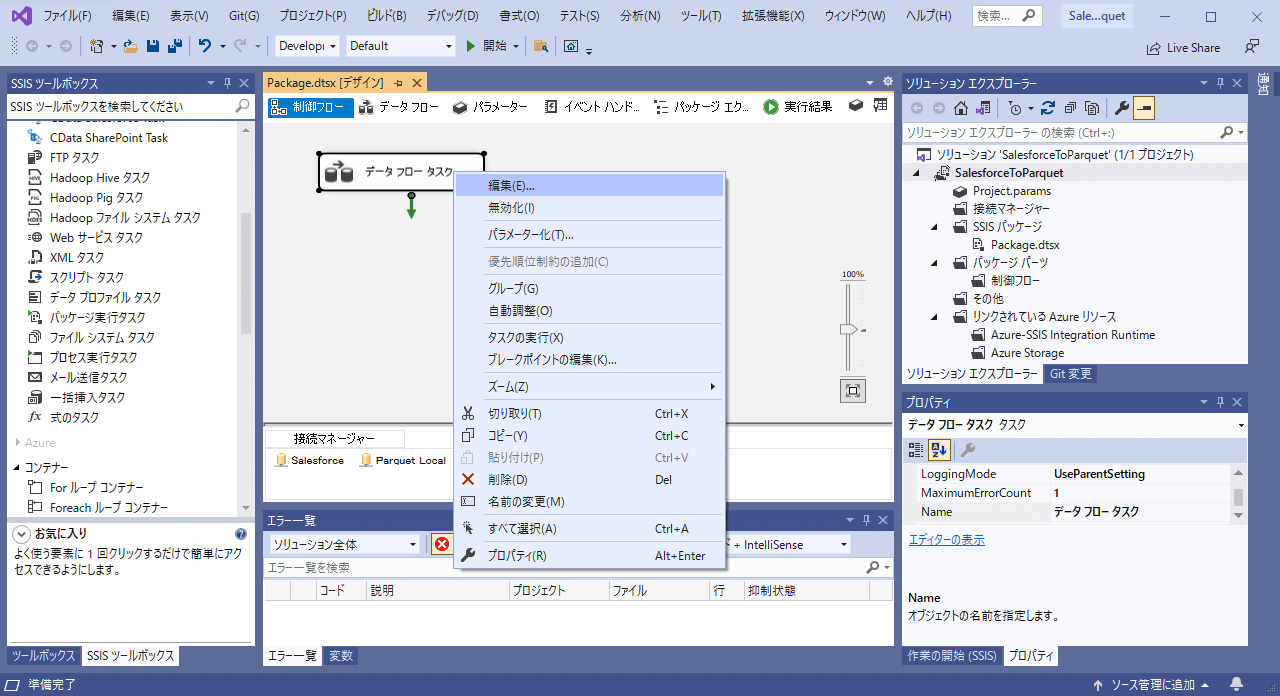Click the undo toolbar icon
Screen dimensions: 1280x696
pos(205,46)
